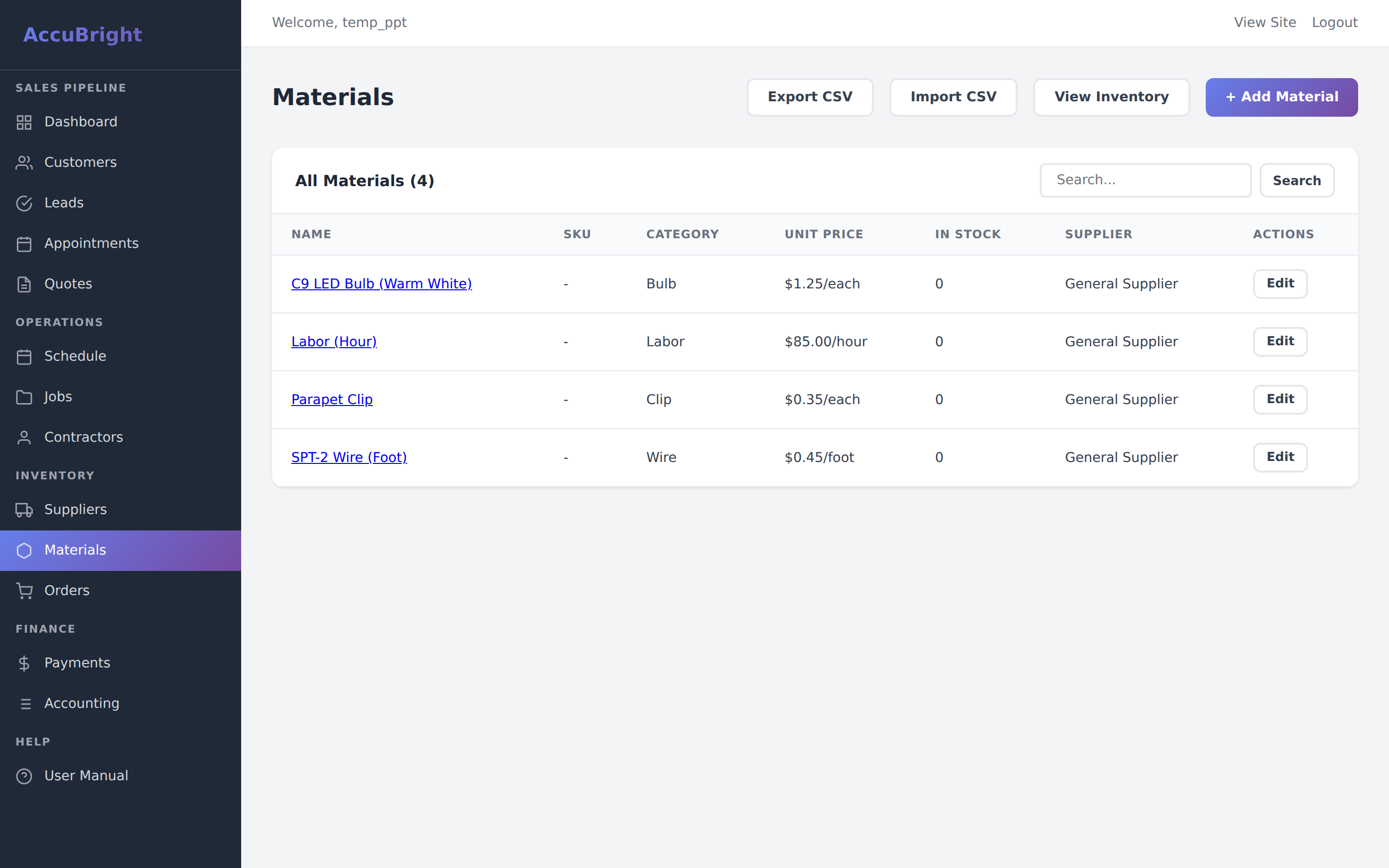Select the Suppliers truck icon

coord(24,509)
